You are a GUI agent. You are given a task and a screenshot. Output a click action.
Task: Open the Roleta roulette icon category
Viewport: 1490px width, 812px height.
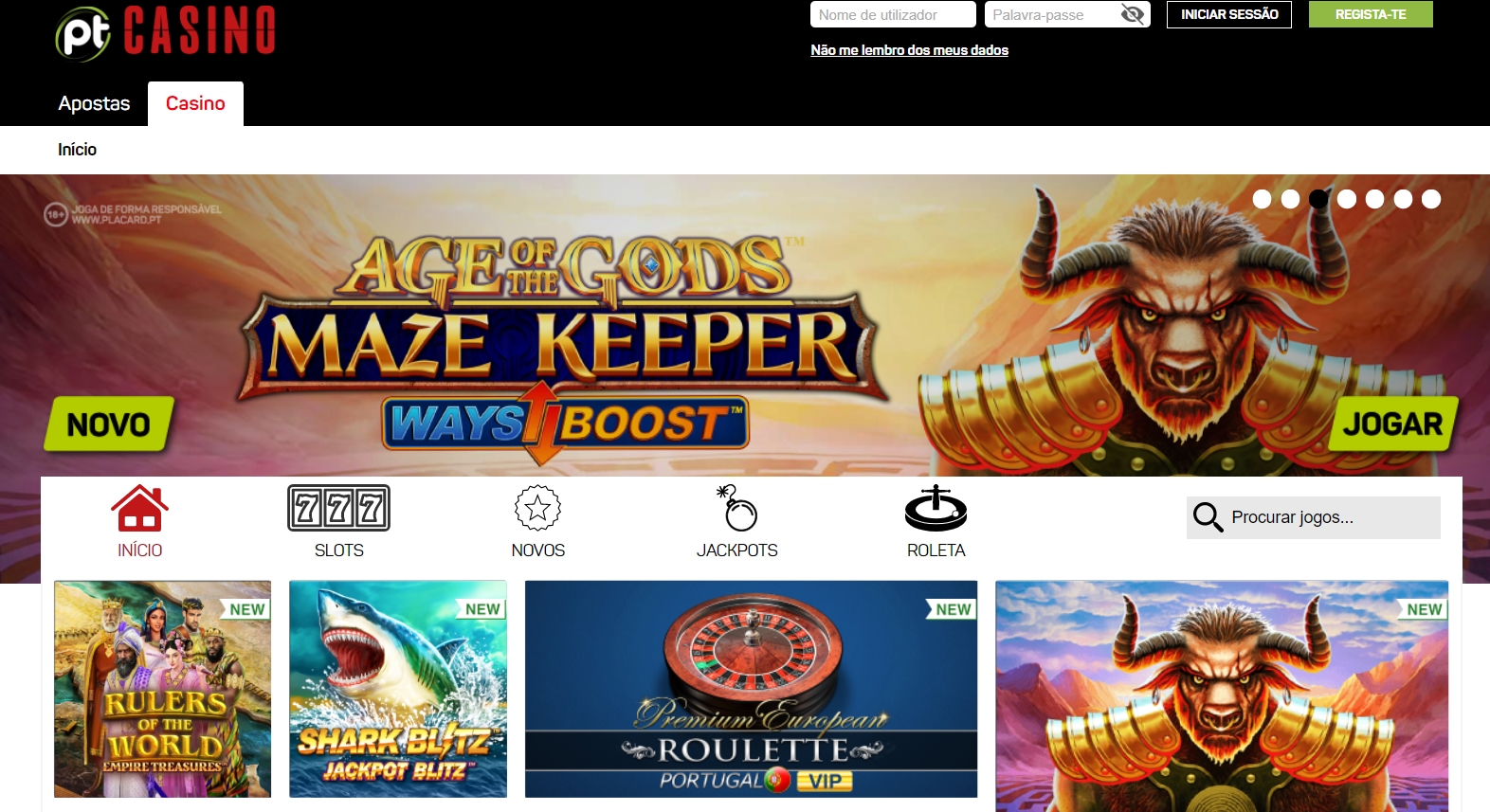click(x=936, y=508)
